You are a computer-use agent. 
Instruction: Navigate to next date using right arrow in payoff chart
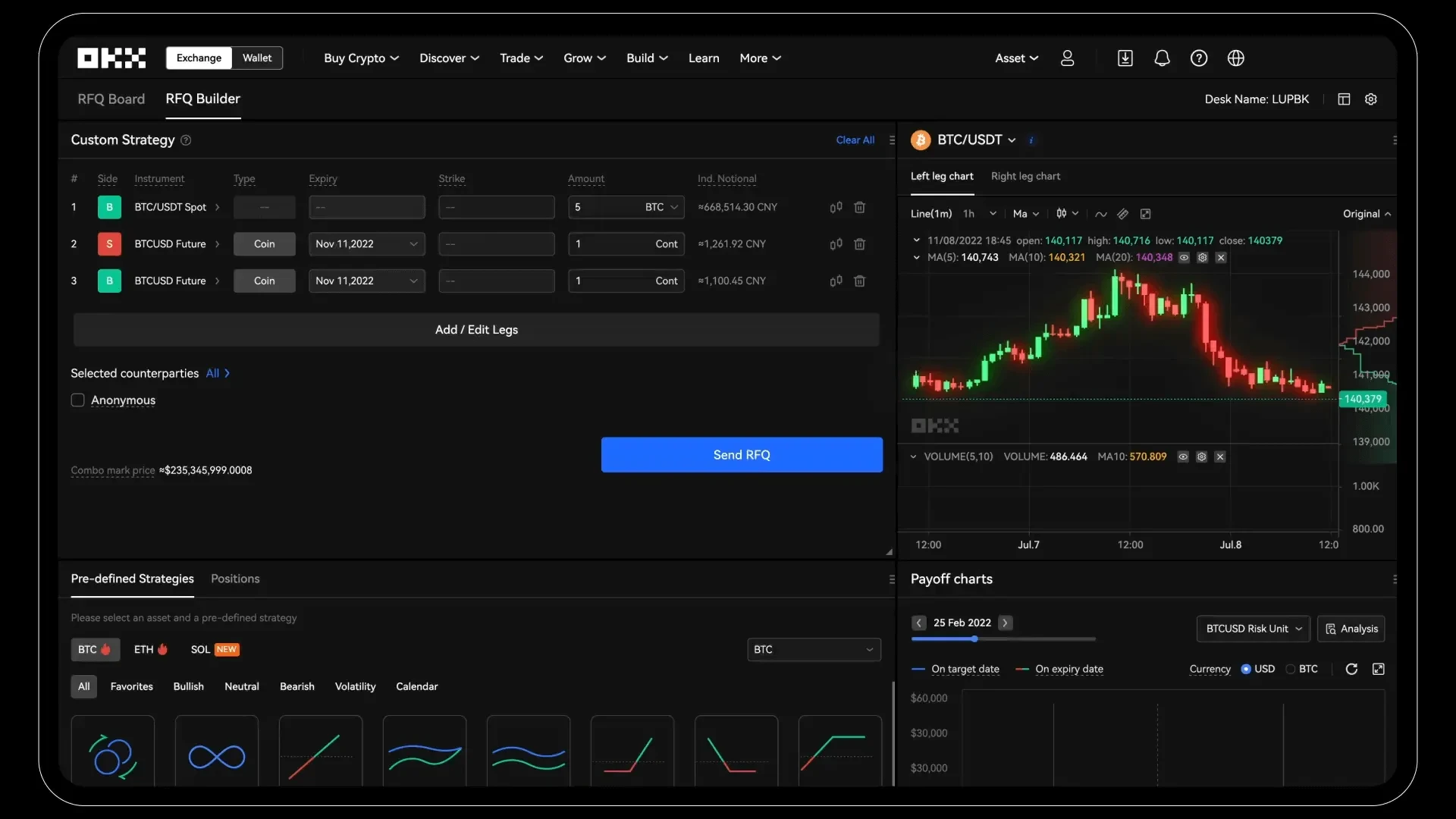tap(1004, 622)
